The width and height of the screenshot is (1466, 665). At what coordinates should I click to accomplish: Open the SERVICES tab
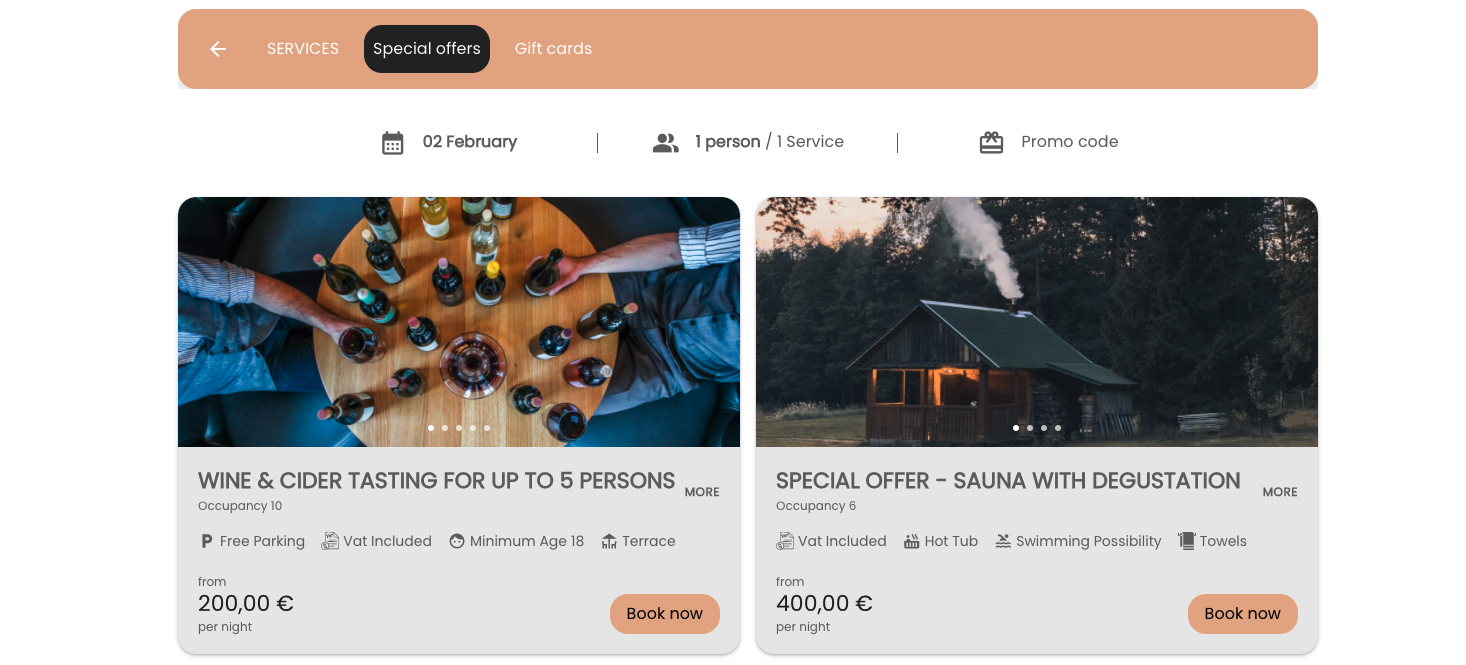(x=303, y=49)
